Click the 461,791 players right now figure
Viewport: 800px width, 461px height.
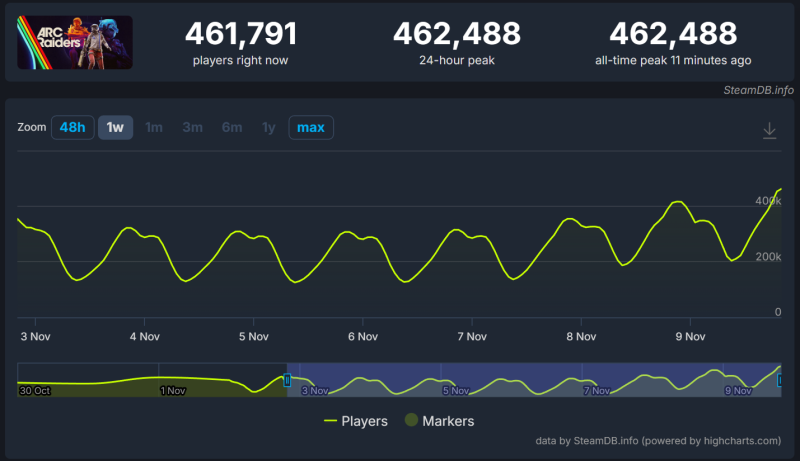click(x=240, y=34)
